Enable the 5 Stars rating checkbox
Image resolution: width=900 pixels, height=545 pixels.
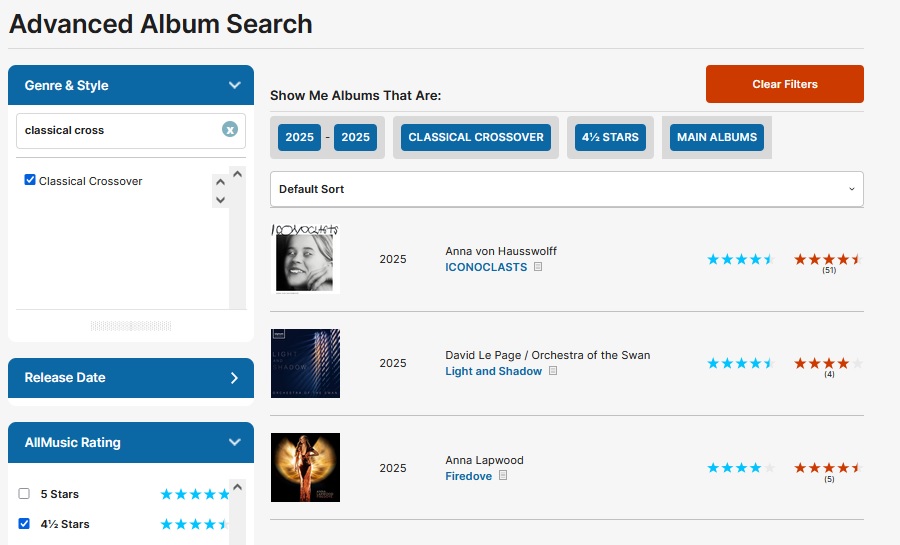24,494
